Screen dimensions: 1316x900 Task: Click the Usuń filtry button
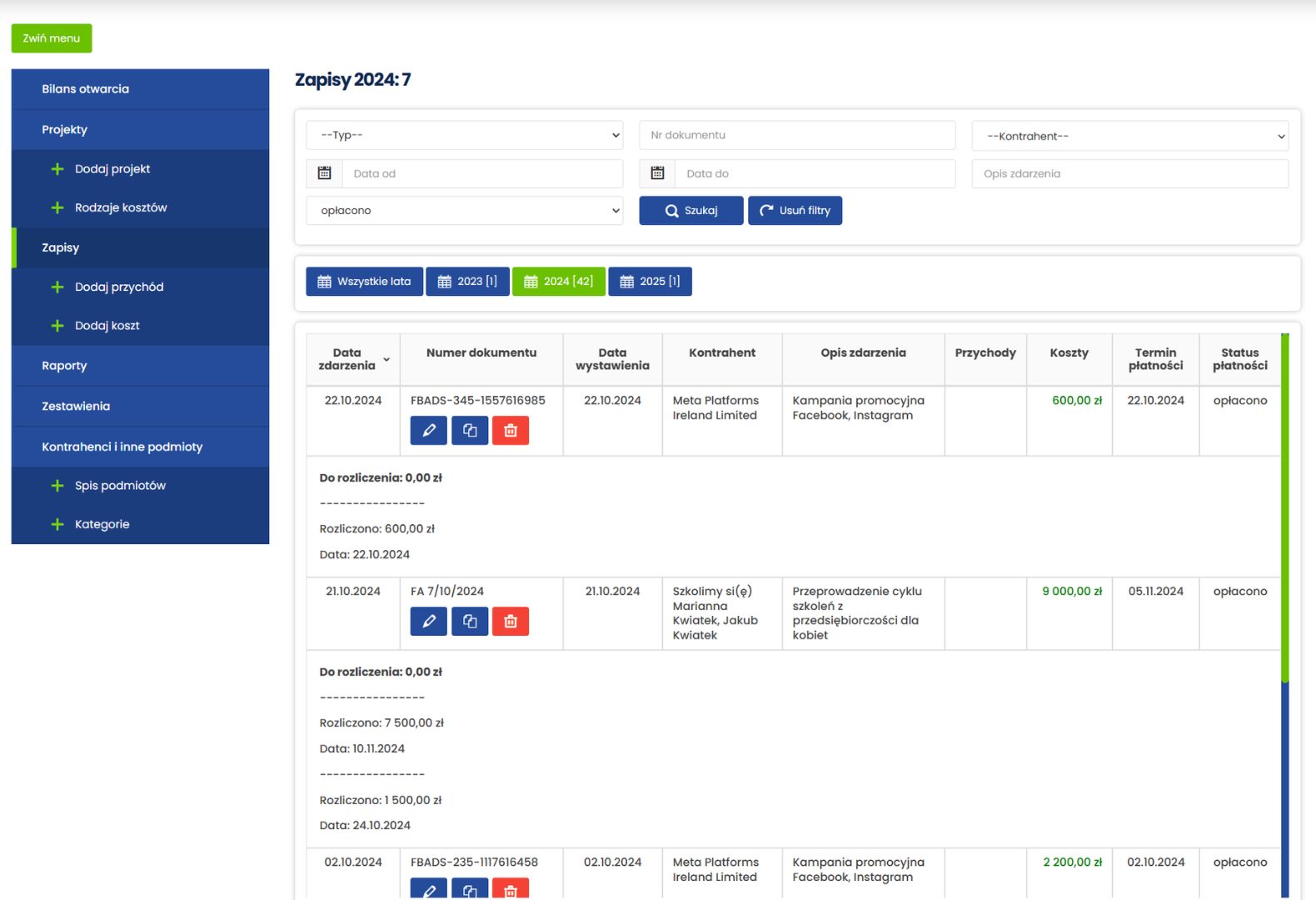pos(795,211)
